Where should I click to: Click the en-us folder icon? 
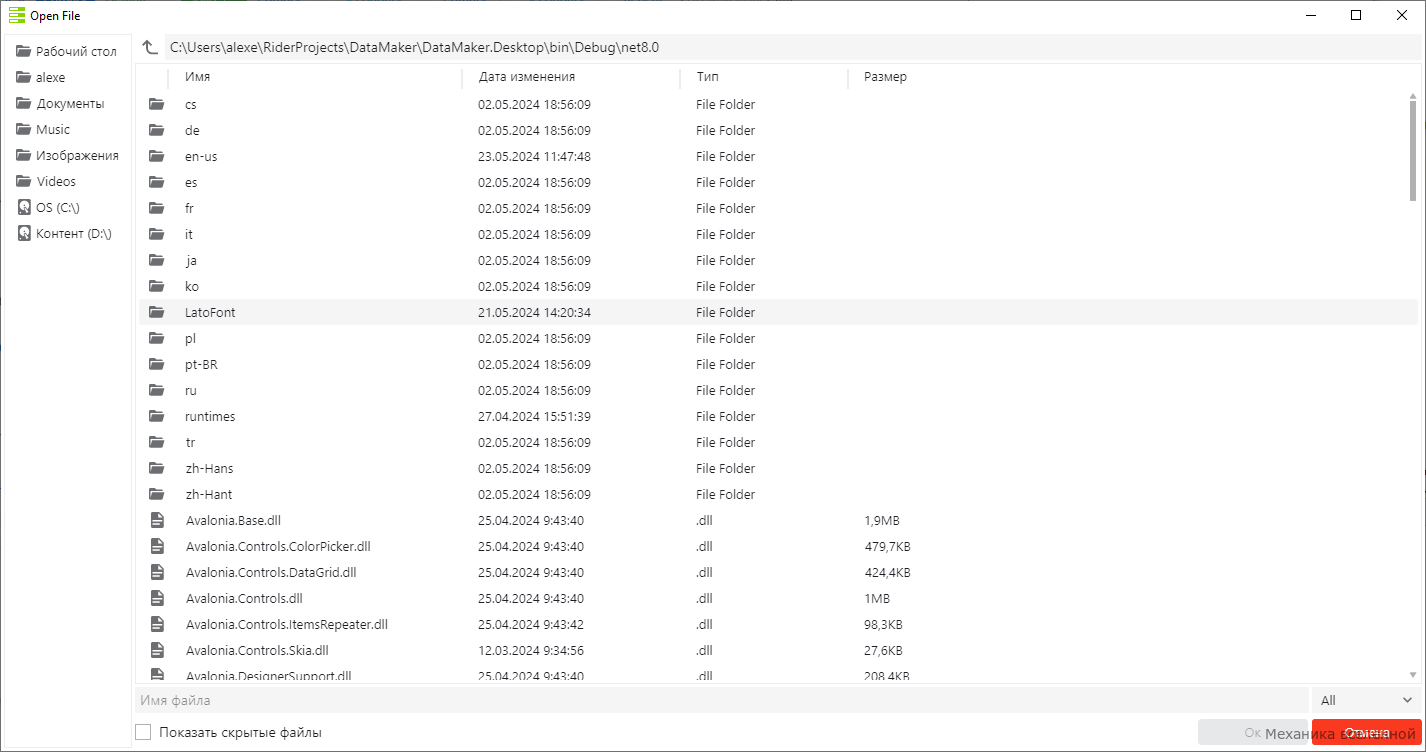pos(156,156)
